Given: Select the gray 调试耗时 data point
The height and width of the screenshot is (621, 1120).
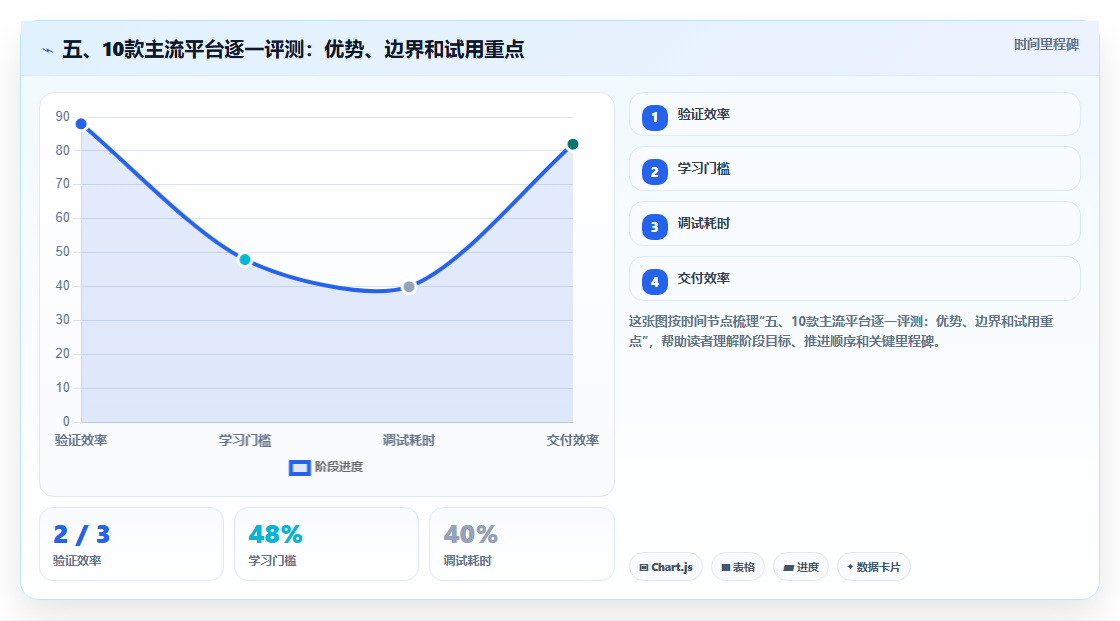Looking at the screenshot, I should click(409, 287).
